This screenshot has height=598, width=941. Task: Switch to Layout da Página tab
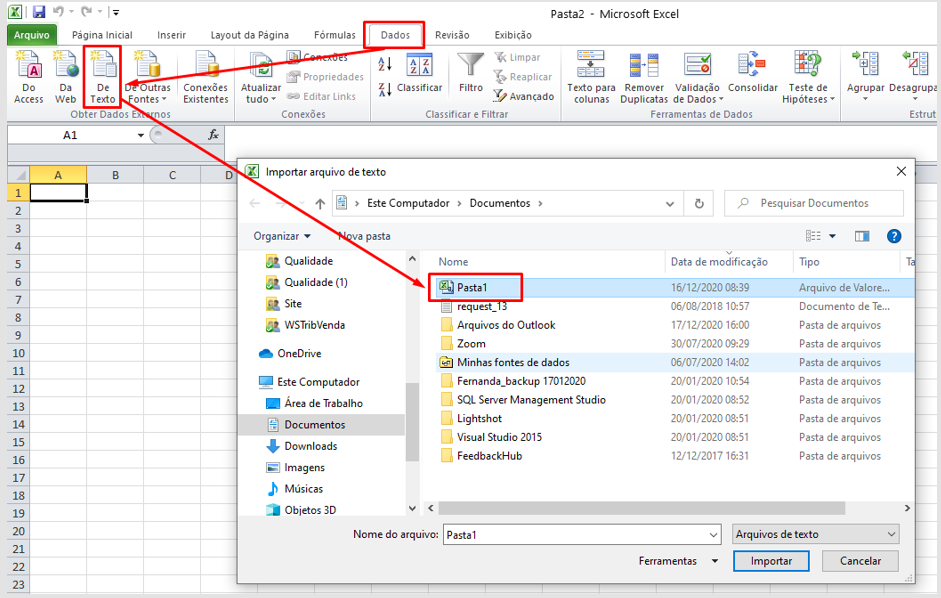[x=250, y=35]
